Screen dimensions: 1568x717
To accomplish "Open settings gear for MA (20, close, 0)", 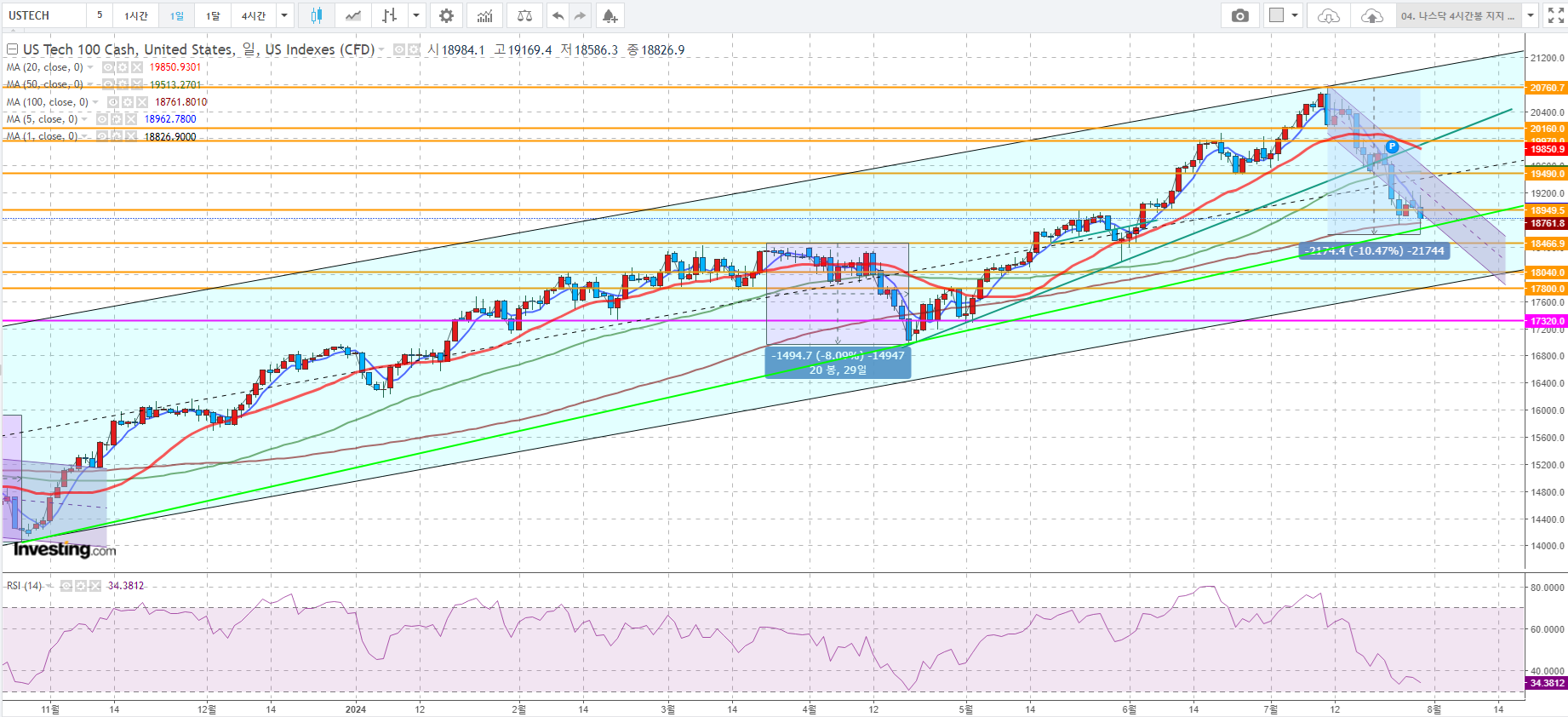I will [123, 67].
